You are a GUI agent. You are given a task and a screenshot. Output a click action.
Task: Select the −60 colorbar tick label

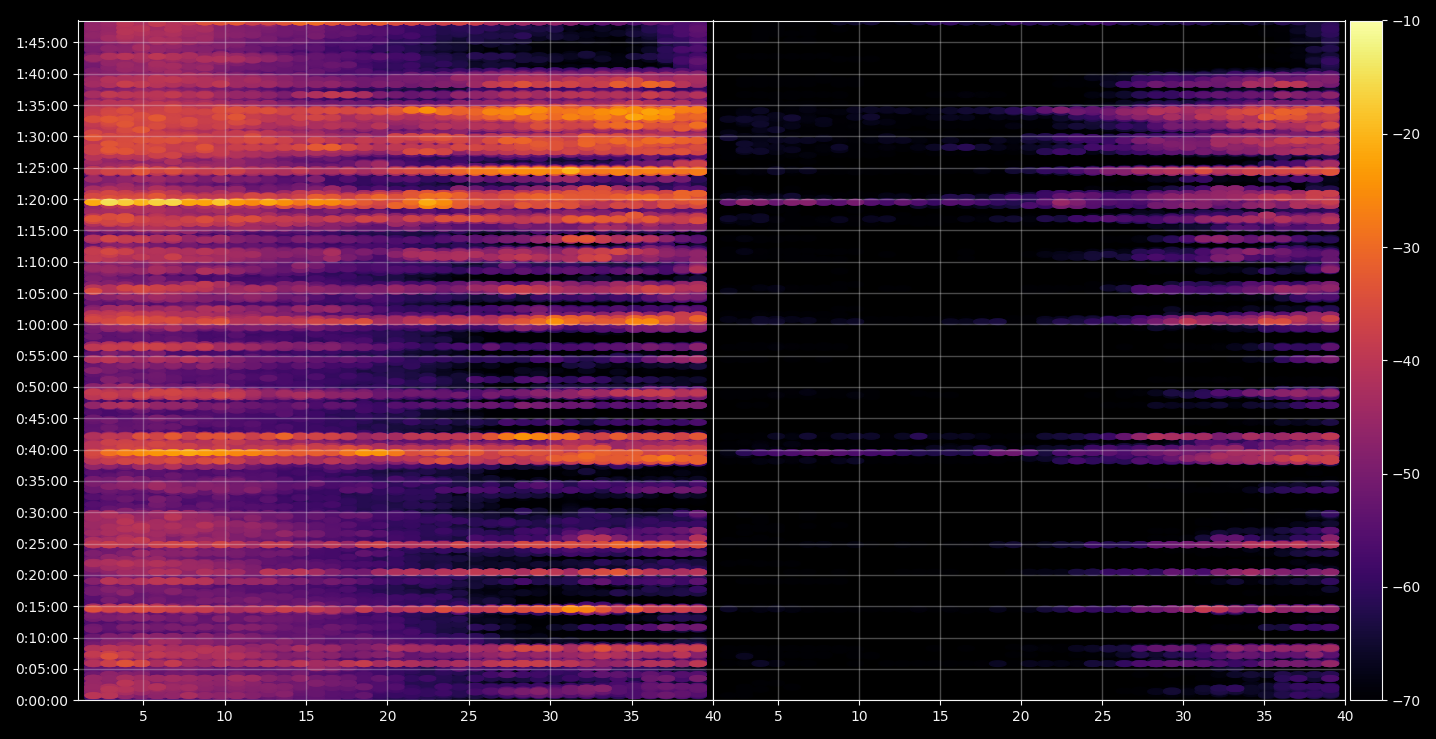[x=1405, y=587]
